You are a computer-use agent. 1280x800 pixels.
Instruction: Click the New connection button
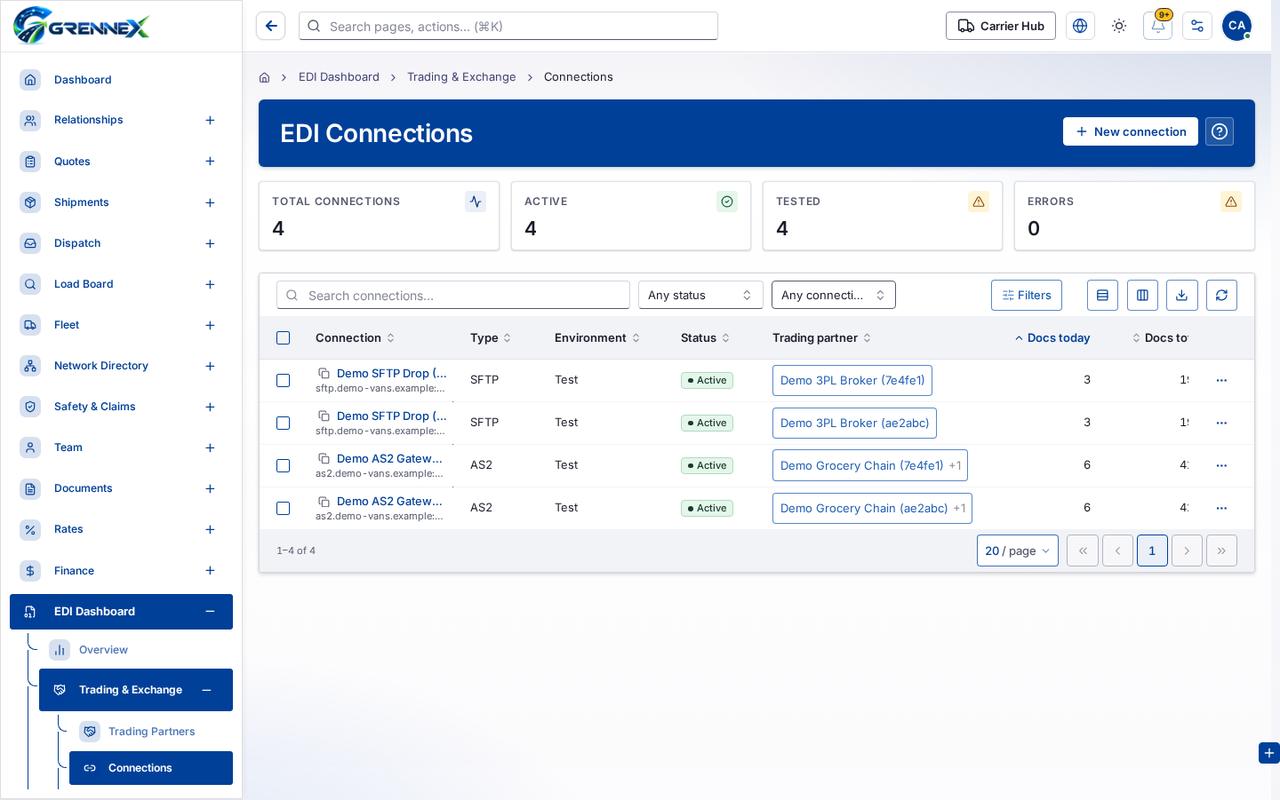(1130, 131)
